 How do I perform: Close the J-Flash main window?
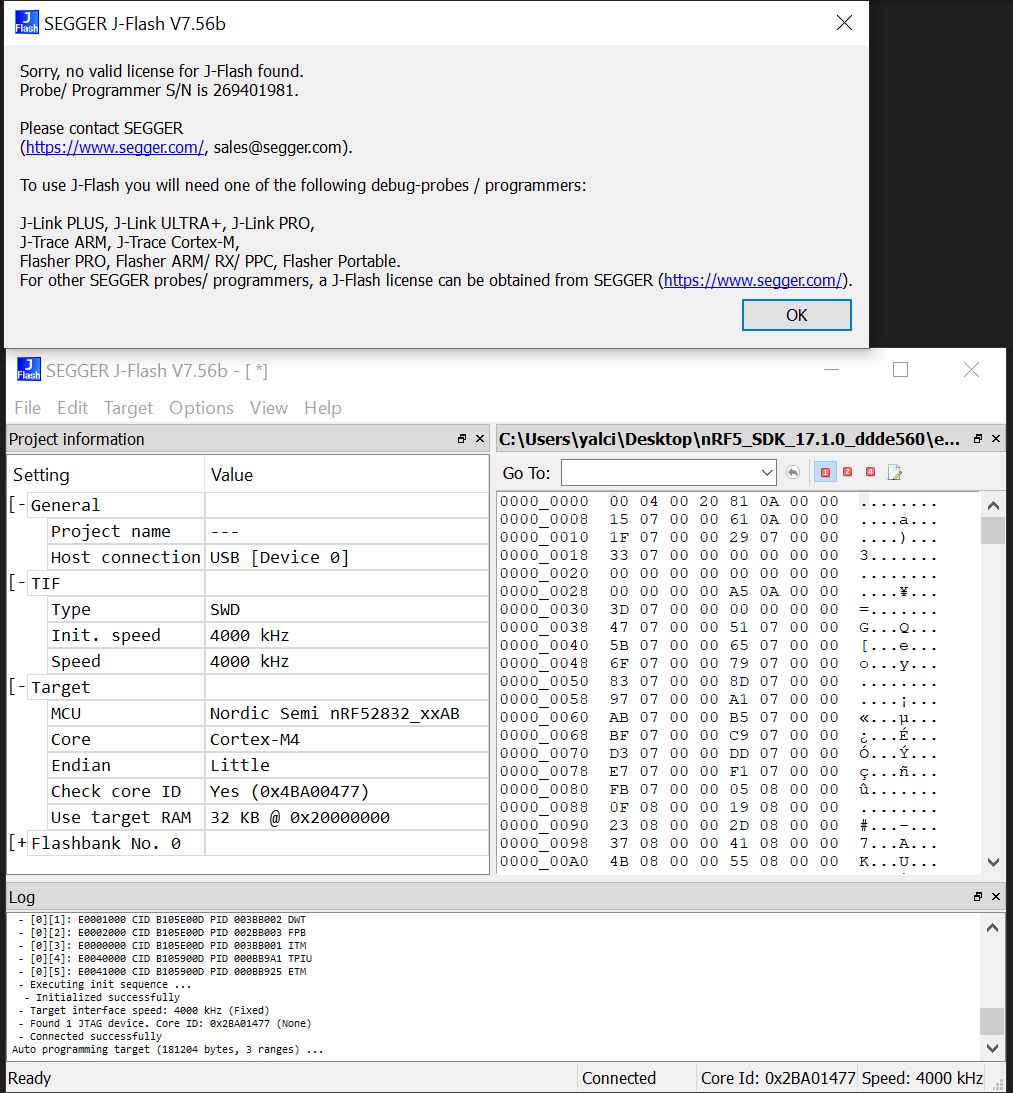971,369
